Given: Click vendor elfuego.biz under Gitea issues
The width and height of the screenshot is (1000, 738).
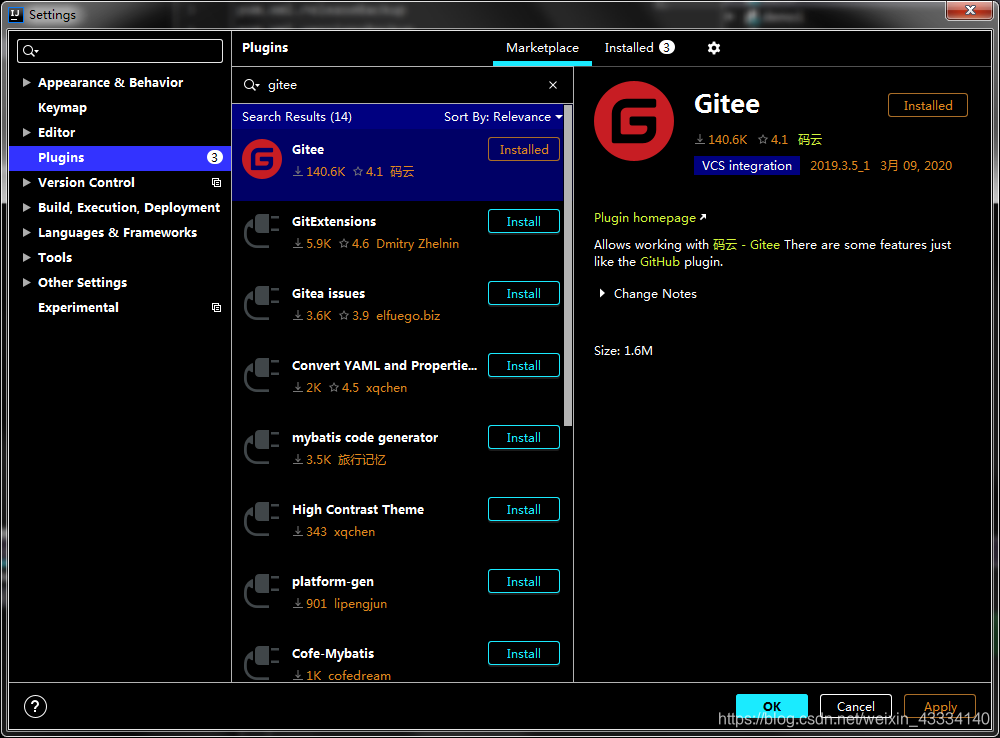Looking at the screenshot, I should click(408, 316).
